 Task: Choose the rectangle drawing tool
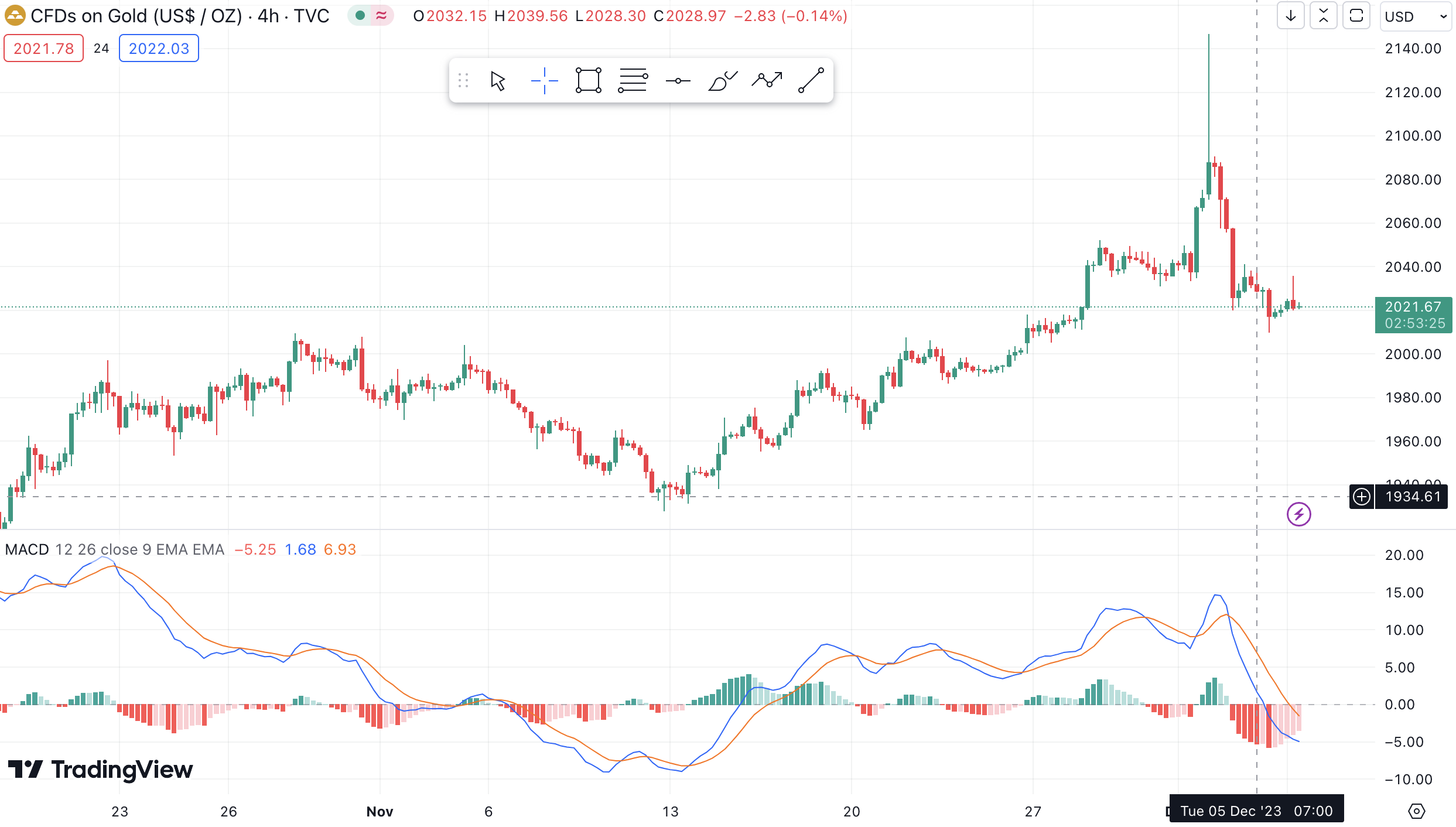589,81
